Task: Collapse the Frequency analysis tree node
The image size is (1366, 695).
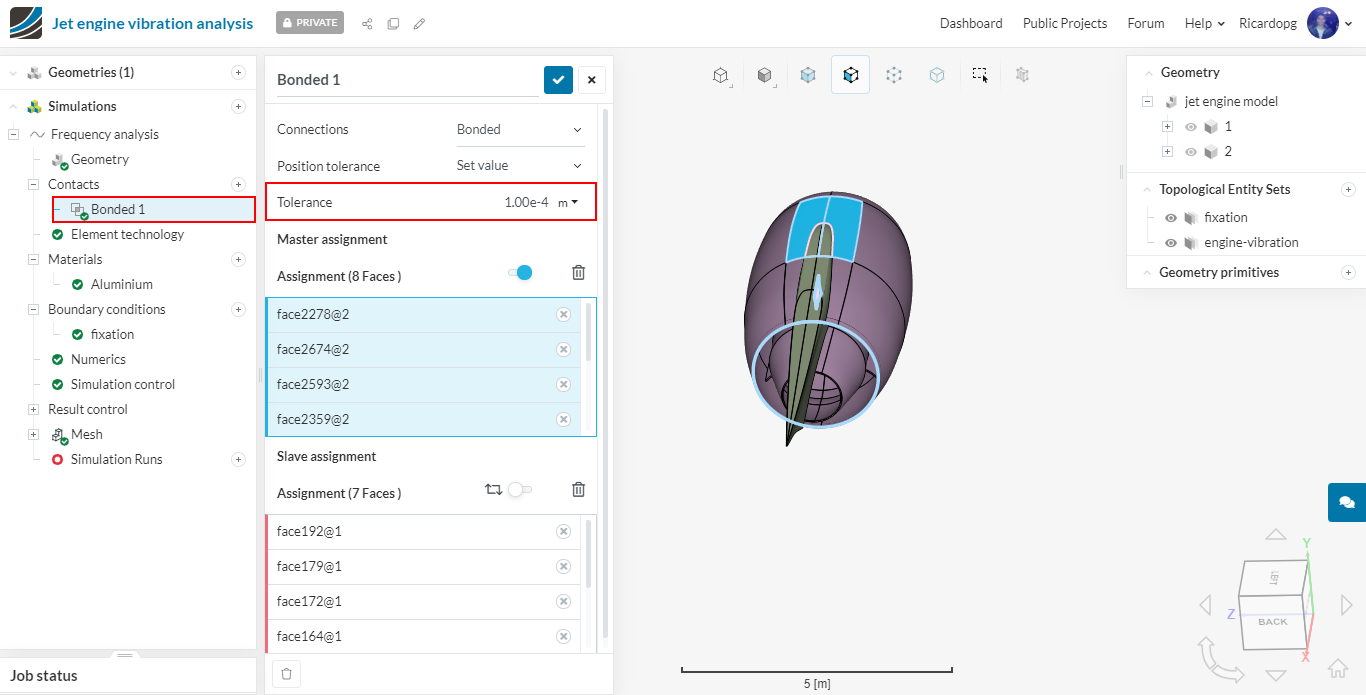Action: click(14, 134)
